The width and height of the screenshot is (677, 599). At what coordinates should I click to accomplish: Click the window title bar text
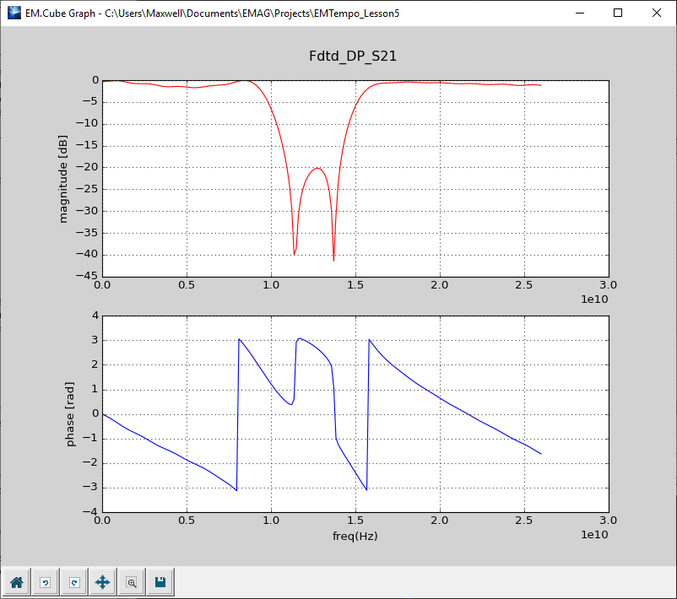pos(212,13)
